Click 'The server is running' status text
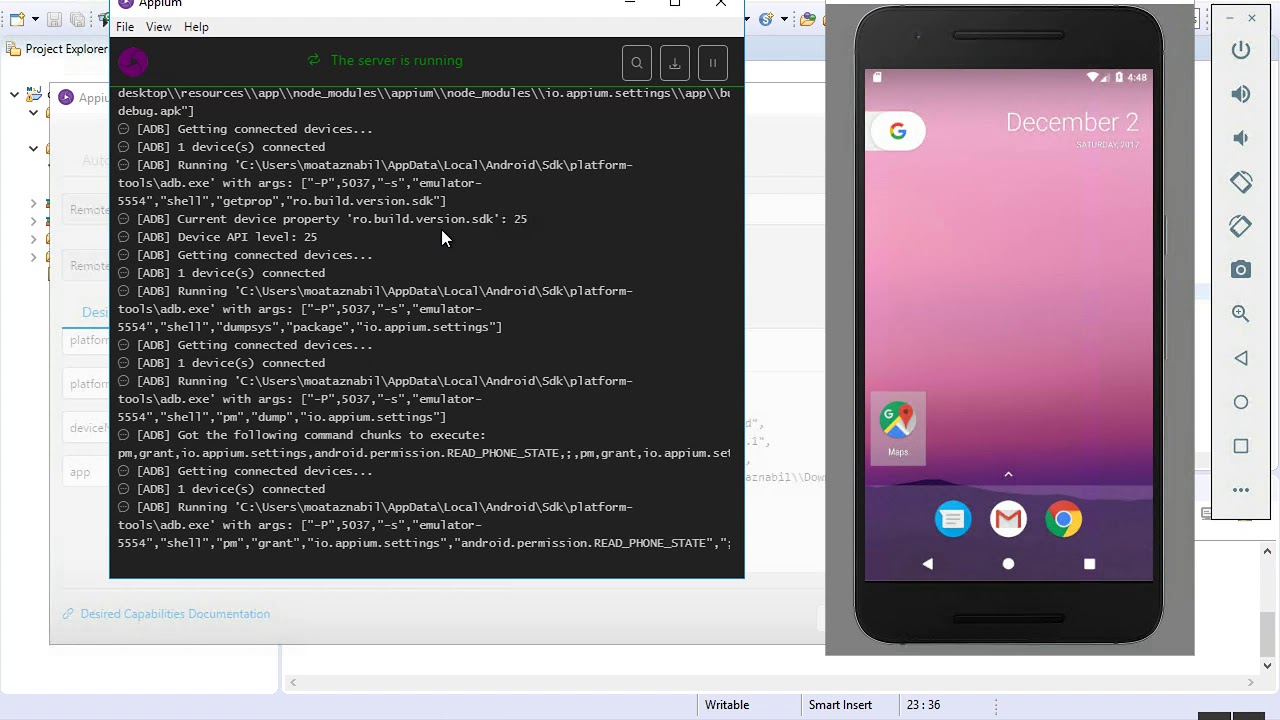Screen dimensions: 1280x720 [396, 61]
